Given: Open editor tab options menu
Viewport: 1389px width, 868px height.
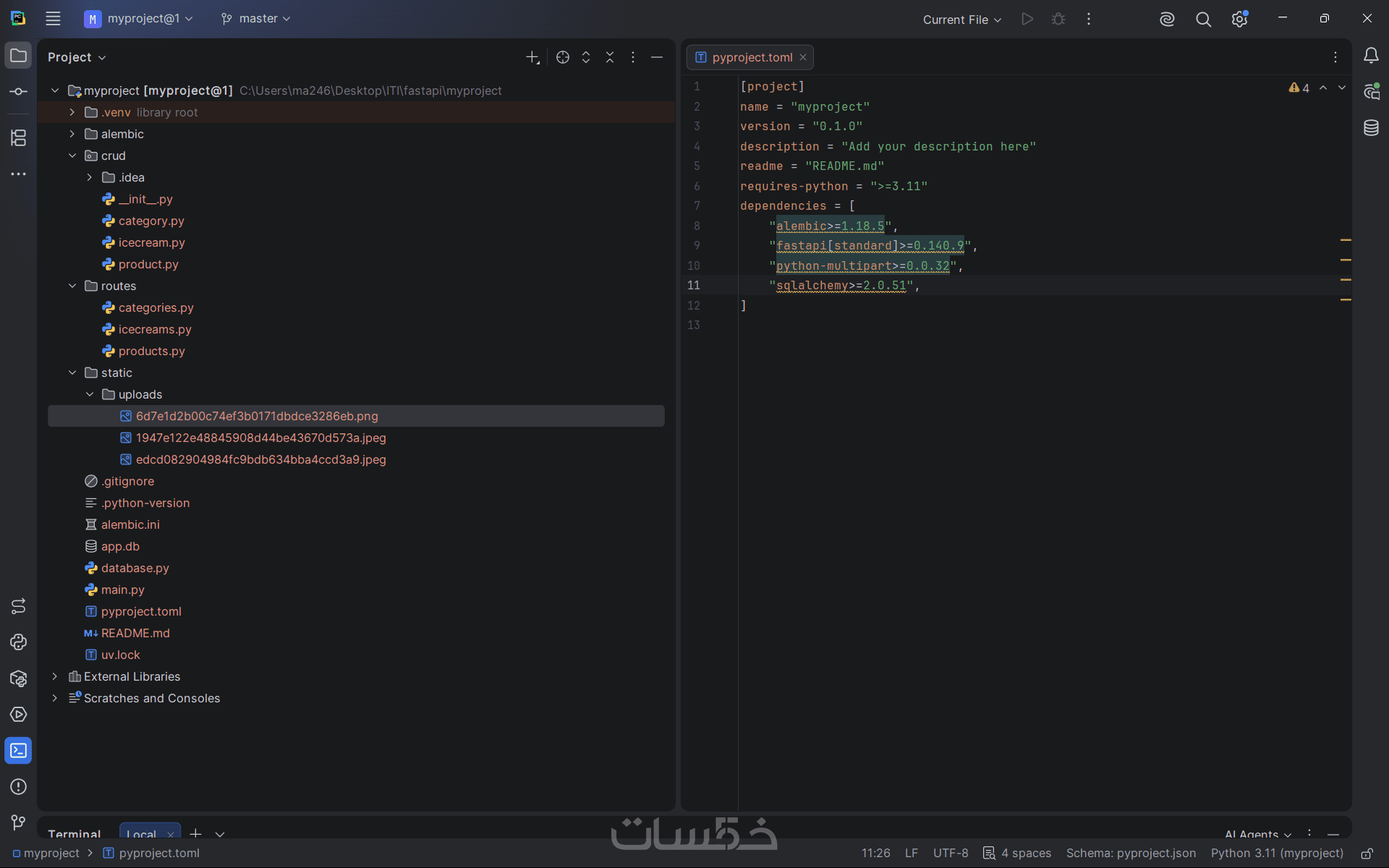Looking at the screenshot, I should coord(1335,57).
